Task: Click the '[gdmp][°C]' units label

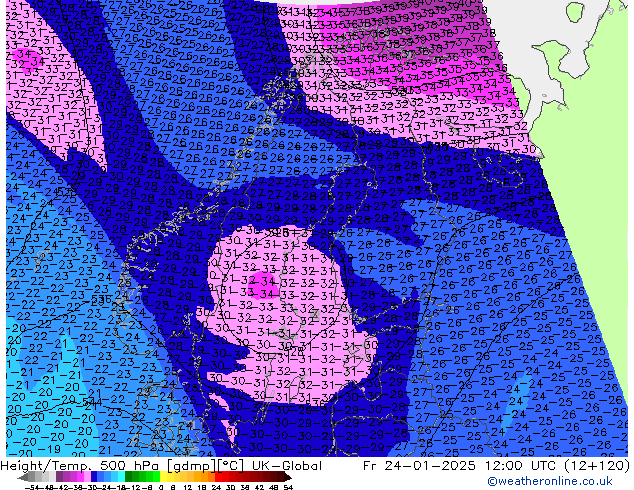Action: click(205, 466)
